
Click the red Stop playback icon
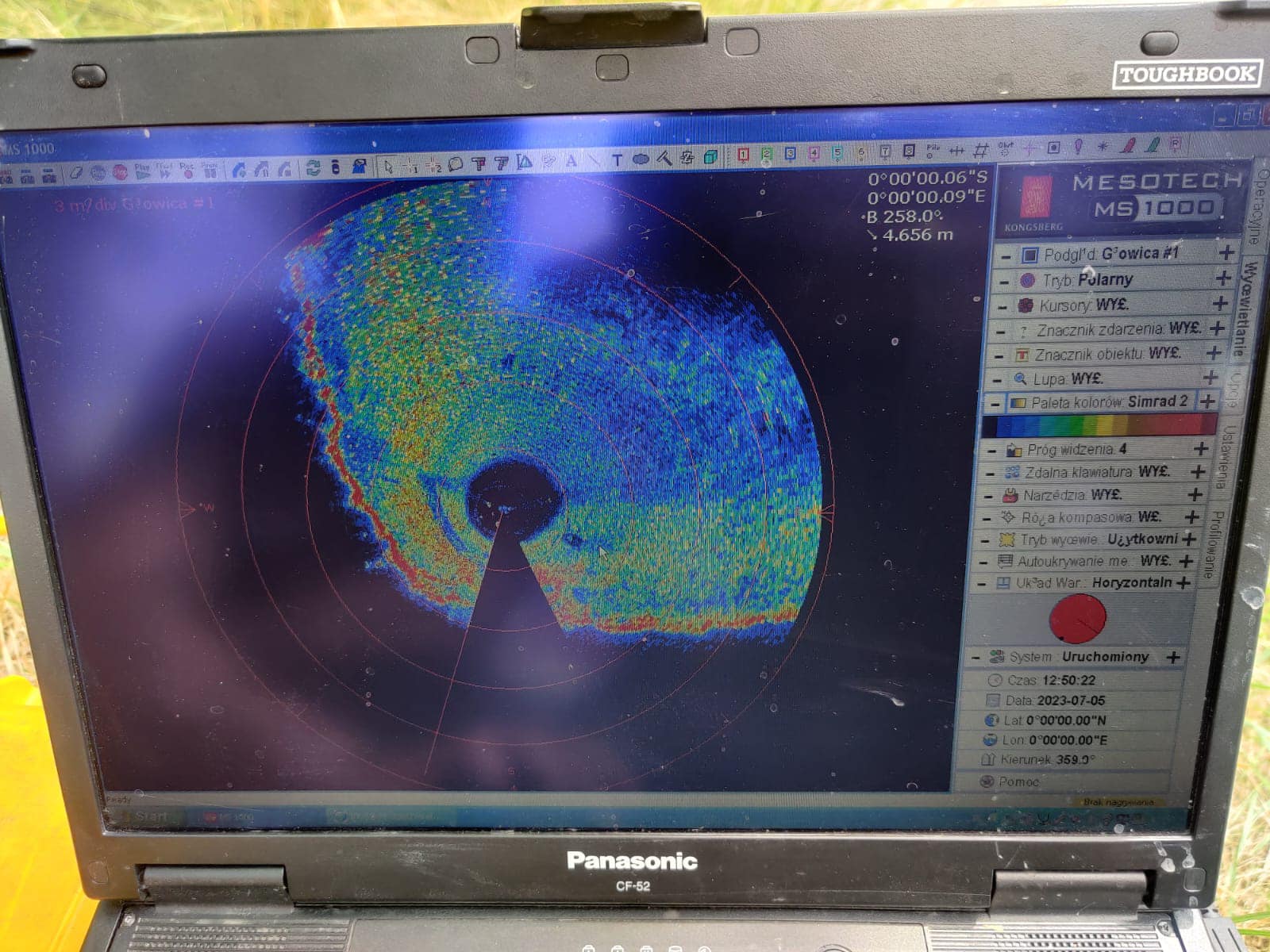[120, 172]
